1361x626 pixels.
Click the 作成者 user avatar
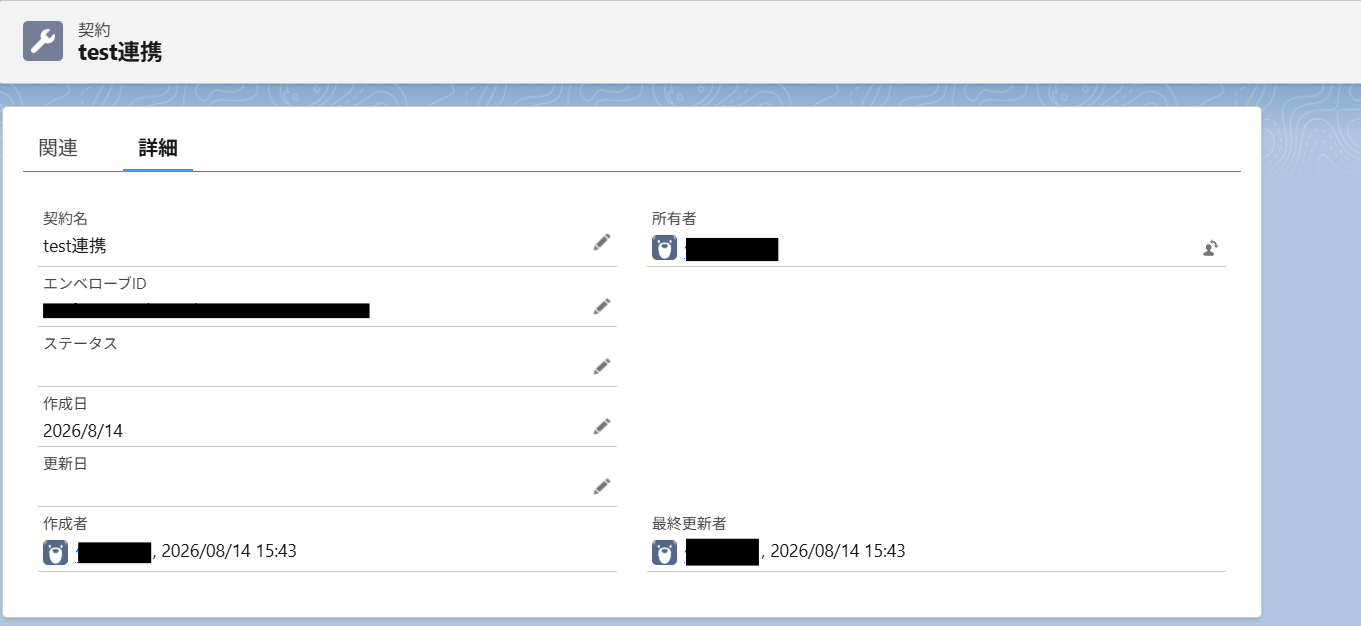(56, 552)
